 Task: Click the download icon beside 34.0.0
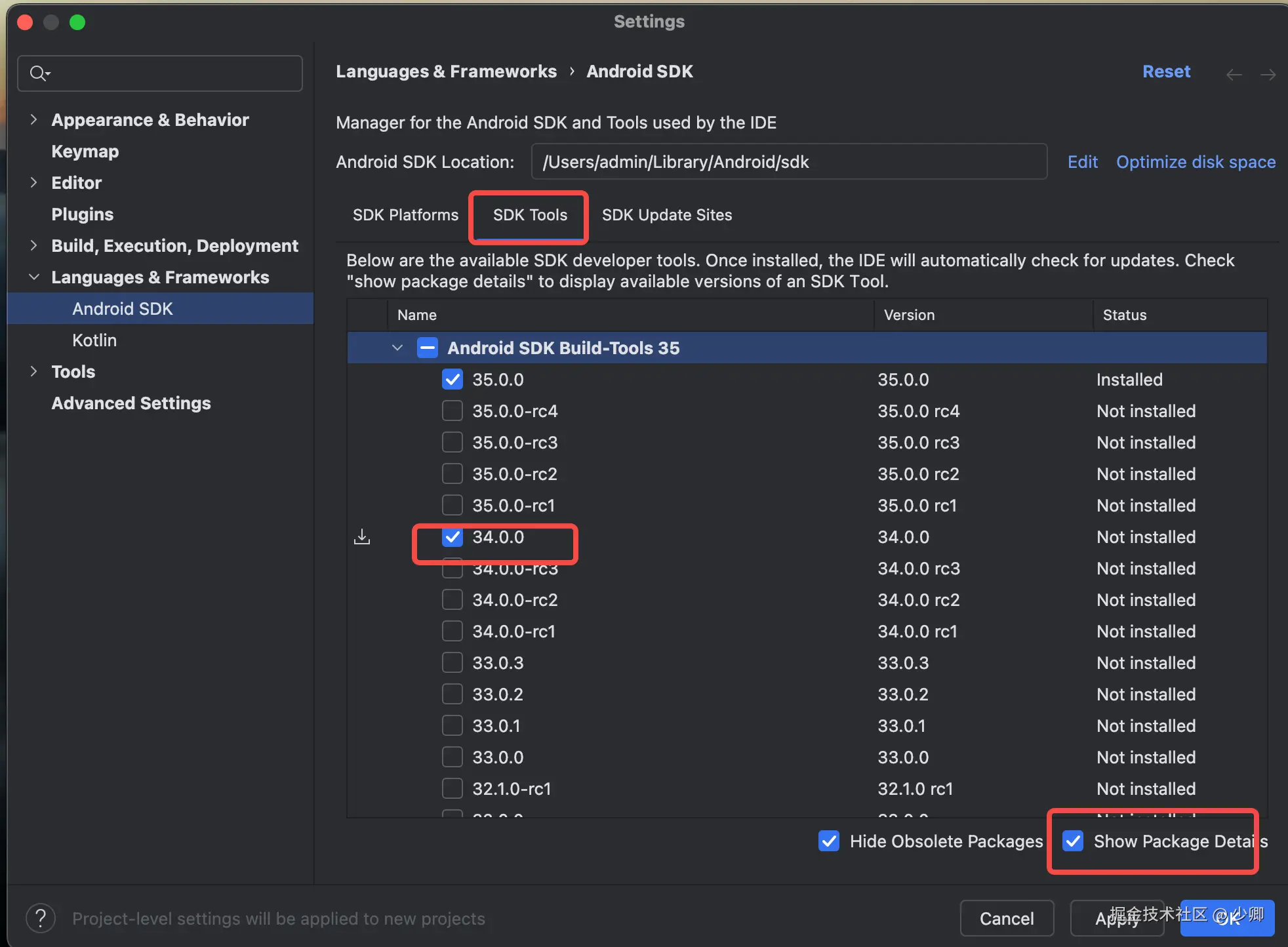point(362,537)
